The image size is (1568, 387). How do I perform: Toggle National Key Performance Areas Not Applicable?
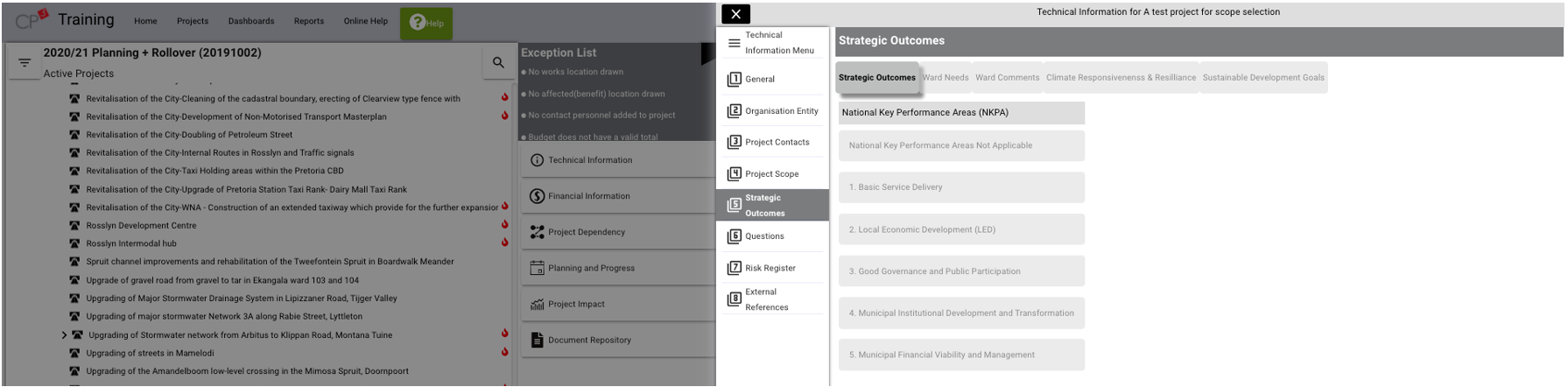(x=960, y=145)
